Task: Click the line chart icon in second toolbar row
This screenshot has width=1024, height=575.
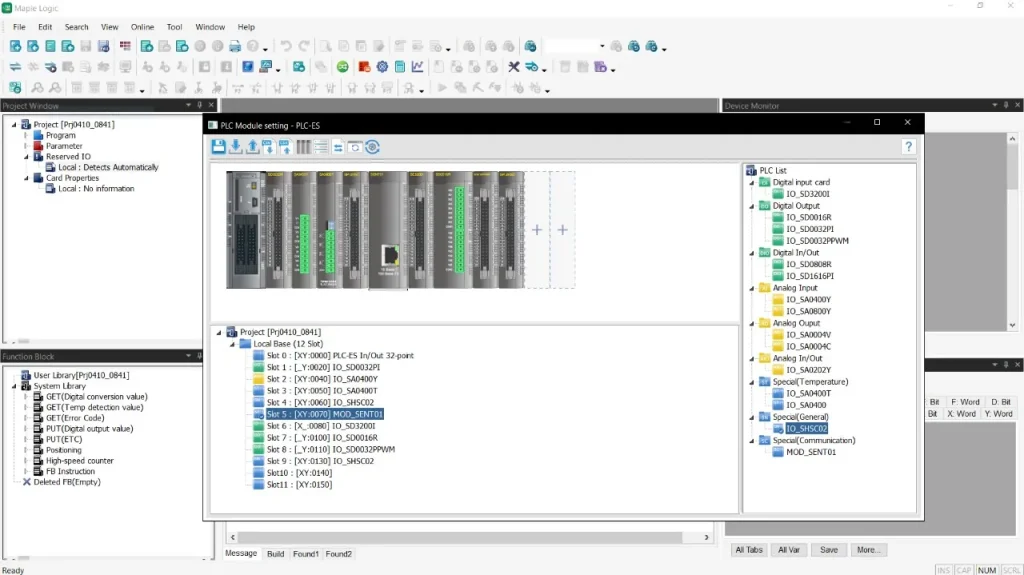Action: 417,67
